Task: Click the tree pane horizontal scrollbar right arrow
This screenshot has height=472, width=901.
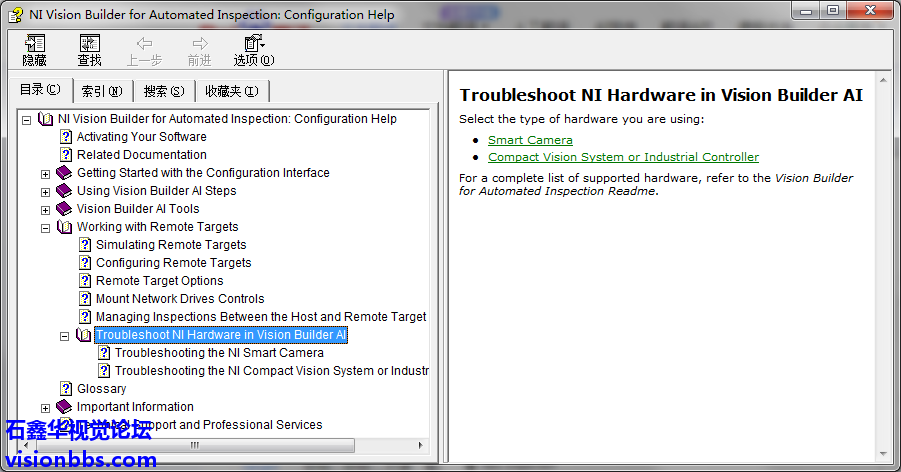Action: coord(420,446)
